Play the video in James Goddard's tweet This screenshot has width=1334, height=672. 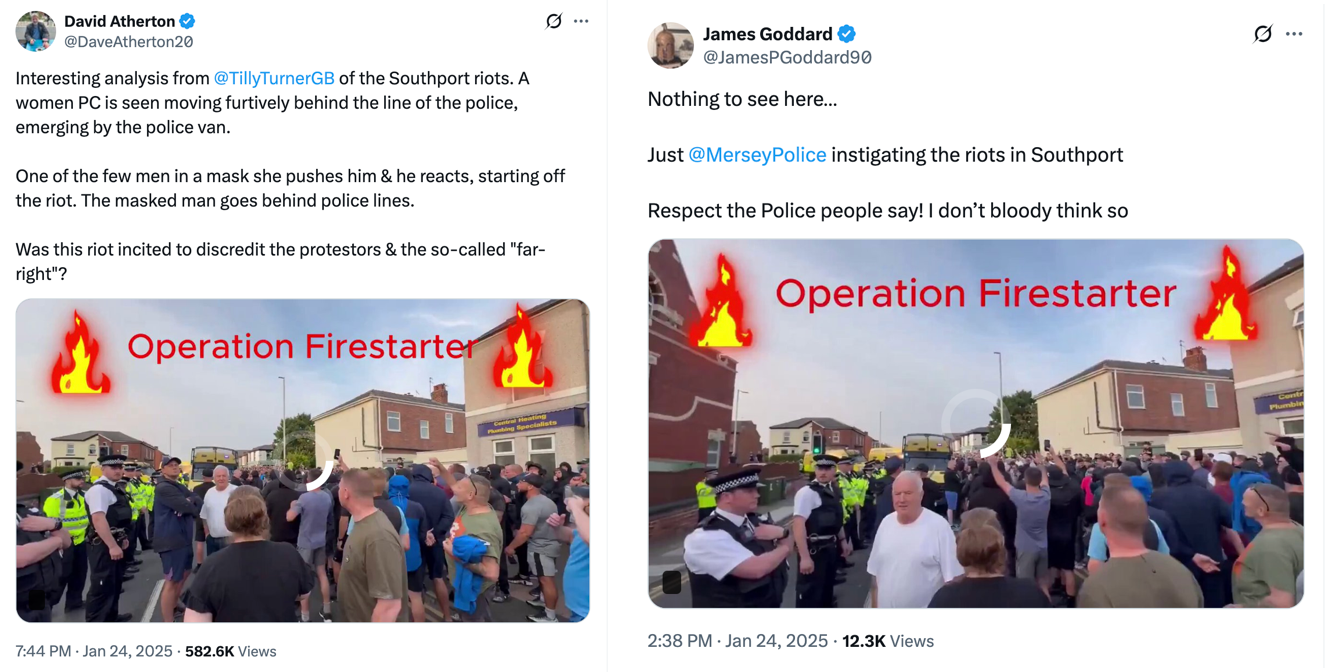click(976, 423)
